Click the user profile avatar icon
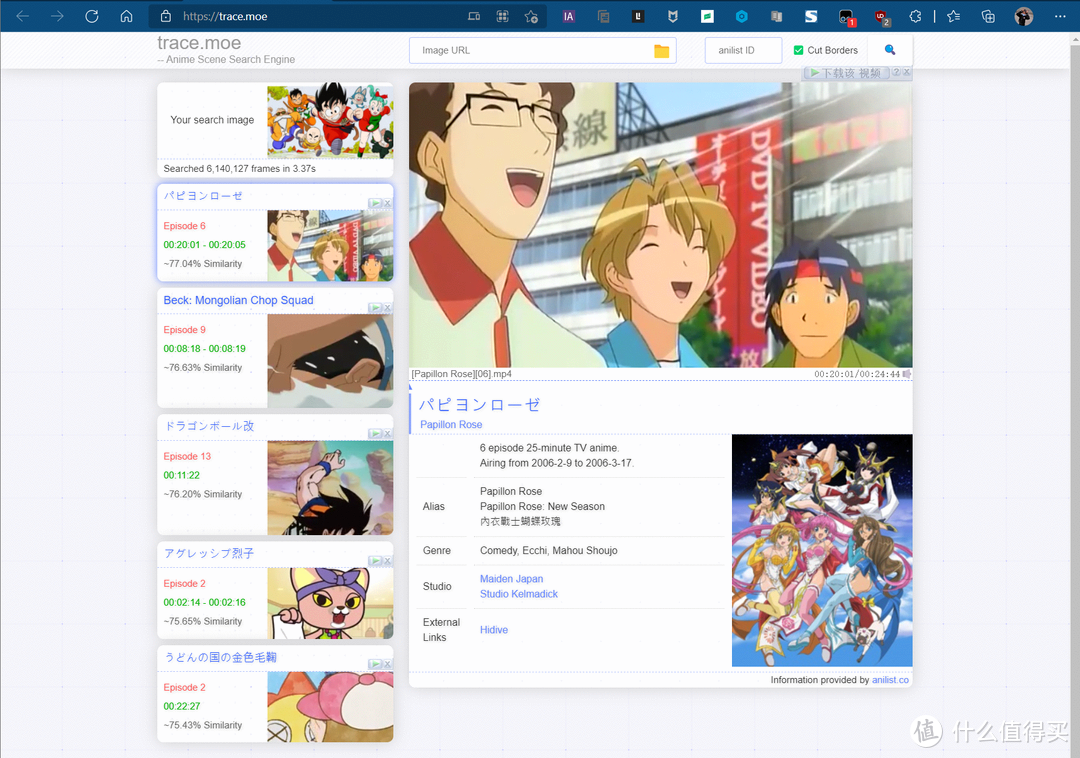 click(1024, 17)
